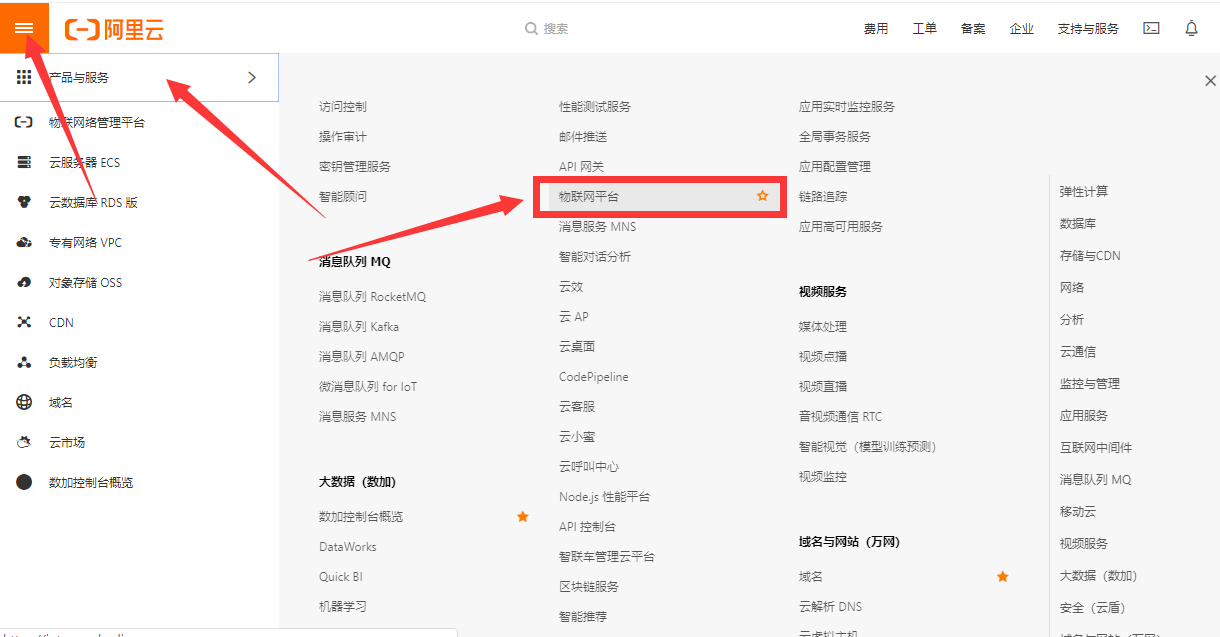Open 消息队列 RocketMQ link
Screen dimensions: 1220x637
[x=373, y=296]
